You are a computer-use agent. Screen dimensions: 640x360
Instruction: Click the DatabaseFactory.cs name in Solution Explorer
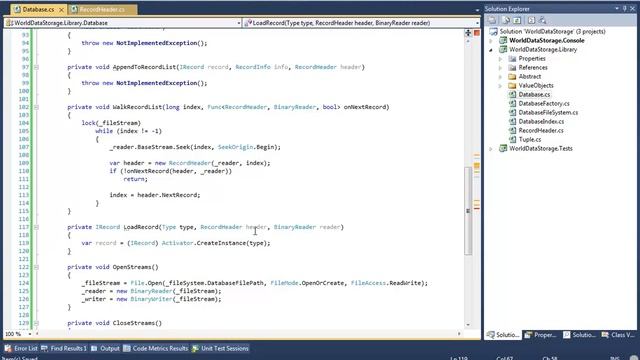click(x=544, y=103)
